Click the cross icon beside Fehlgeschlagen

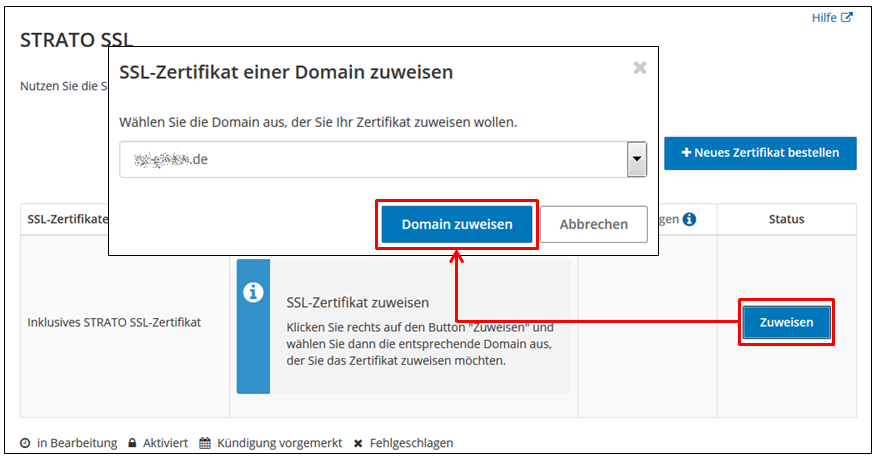pyautogui.click(x=358, y=443)
